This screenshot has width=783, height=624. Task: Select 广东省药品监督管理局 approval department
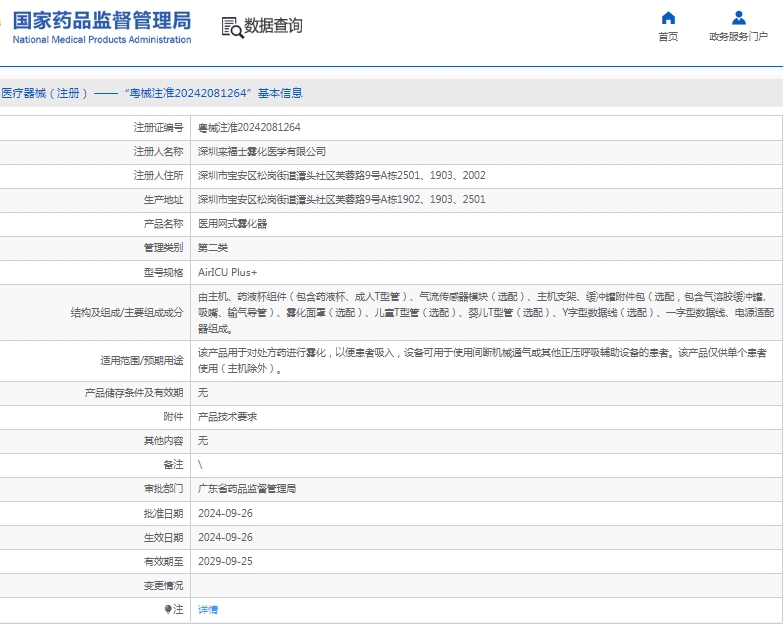point(247,488)
